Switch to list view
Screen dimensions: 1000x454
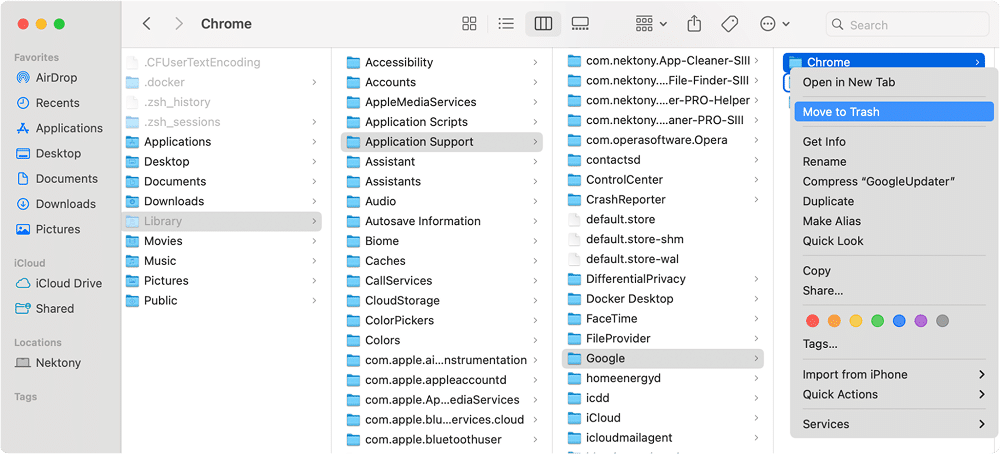tap(506, 24)
